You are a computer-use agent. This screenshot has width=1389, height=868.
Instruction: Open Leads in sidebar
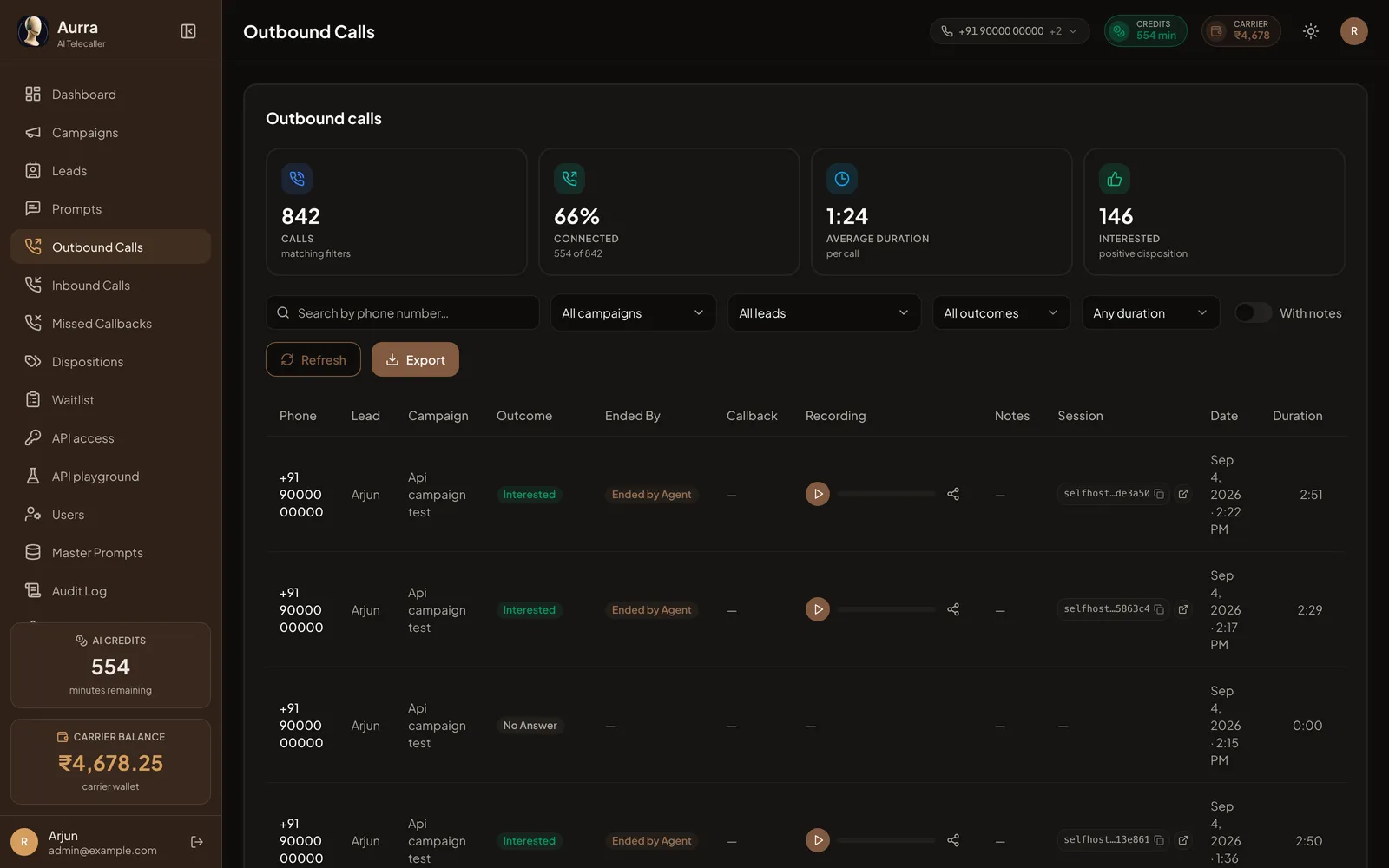[110, 170]
